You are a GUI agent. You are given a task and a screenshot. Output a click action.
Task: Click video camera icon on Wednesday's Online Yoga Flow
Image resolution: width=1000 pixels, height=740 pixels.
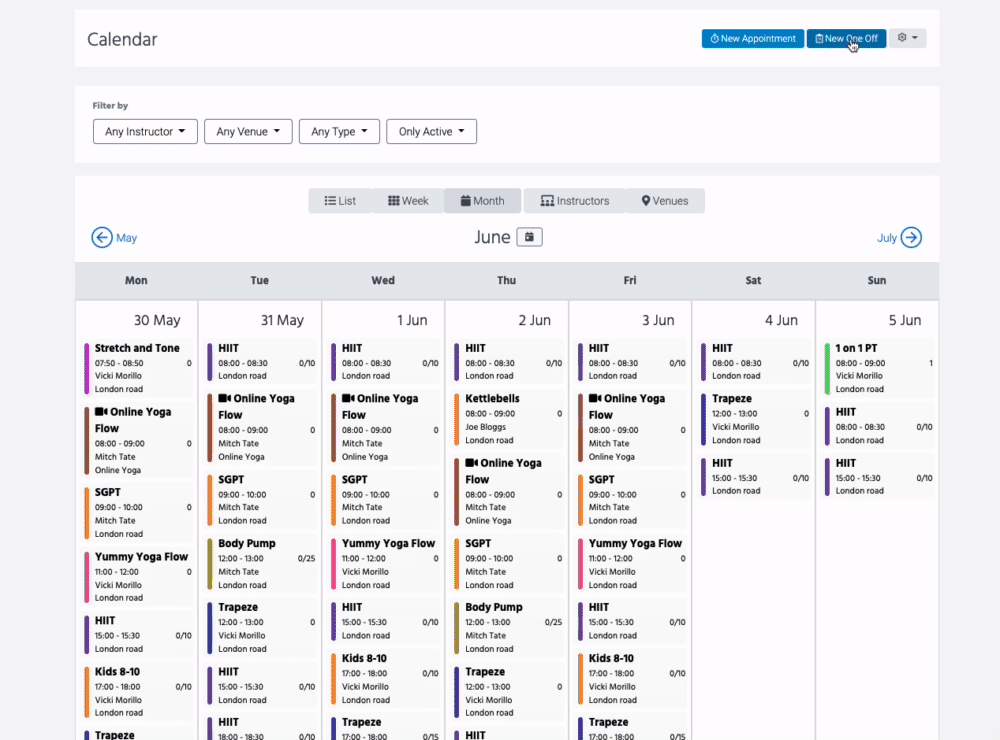(348, 398)
